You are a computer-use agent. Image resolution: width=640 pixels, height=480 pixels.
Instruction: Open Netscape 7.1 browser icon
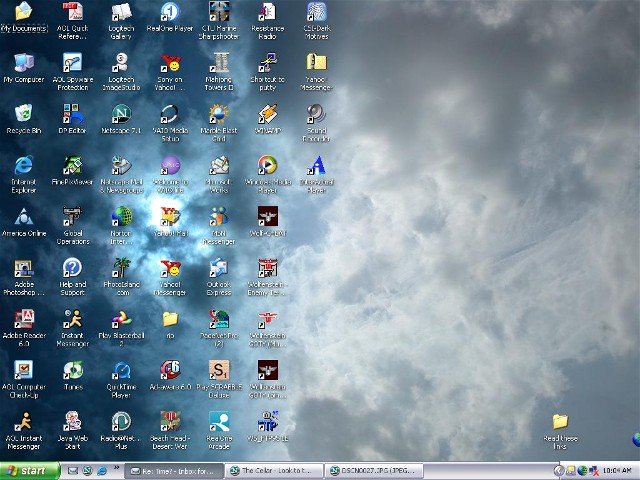[121, 113]
